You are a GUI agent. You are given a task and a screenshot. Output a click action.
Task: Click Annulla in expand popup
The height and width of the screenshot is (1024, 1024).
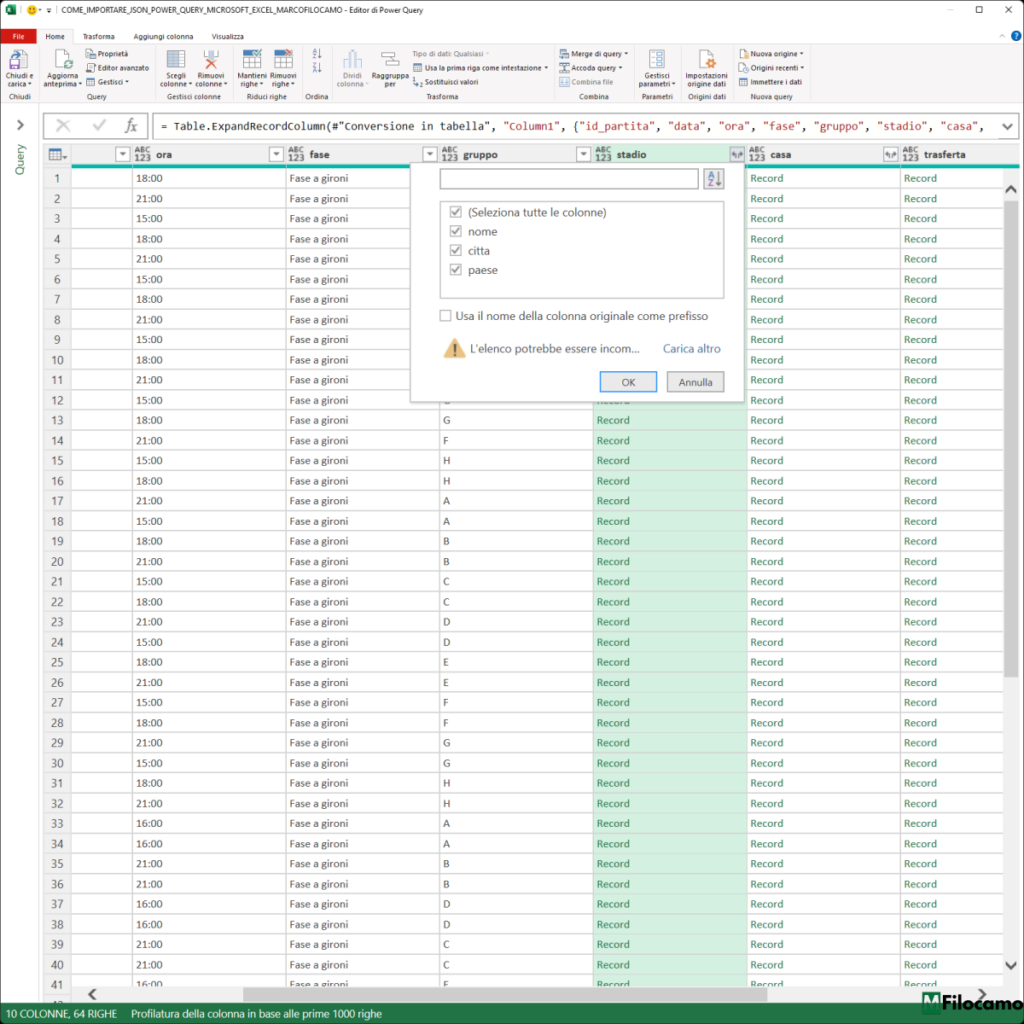(695, 382)
